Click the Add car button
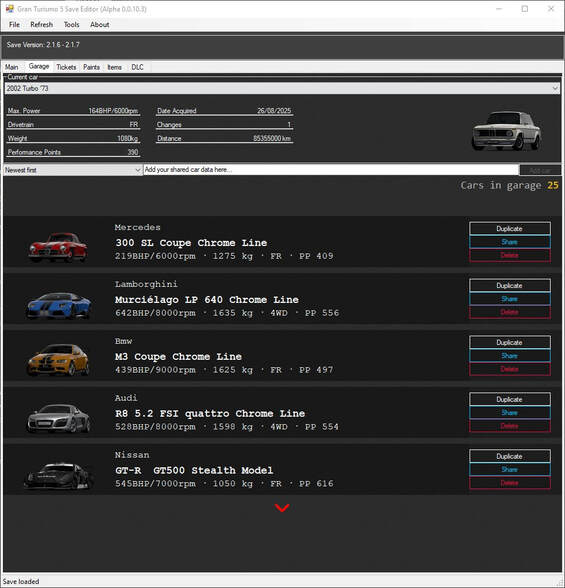This screenshot has width=565, height=588. (x=540, y=170)
